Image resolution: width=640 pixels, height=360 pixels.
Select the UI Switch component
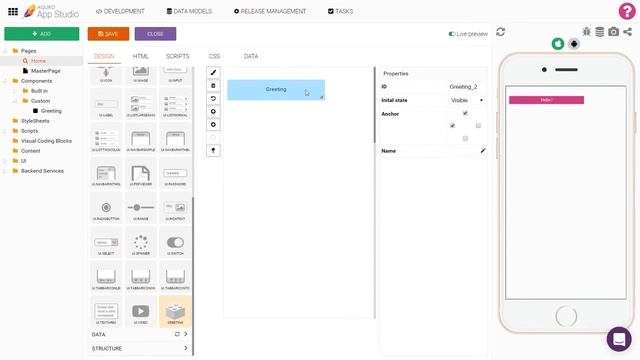(x=175, y=244)
